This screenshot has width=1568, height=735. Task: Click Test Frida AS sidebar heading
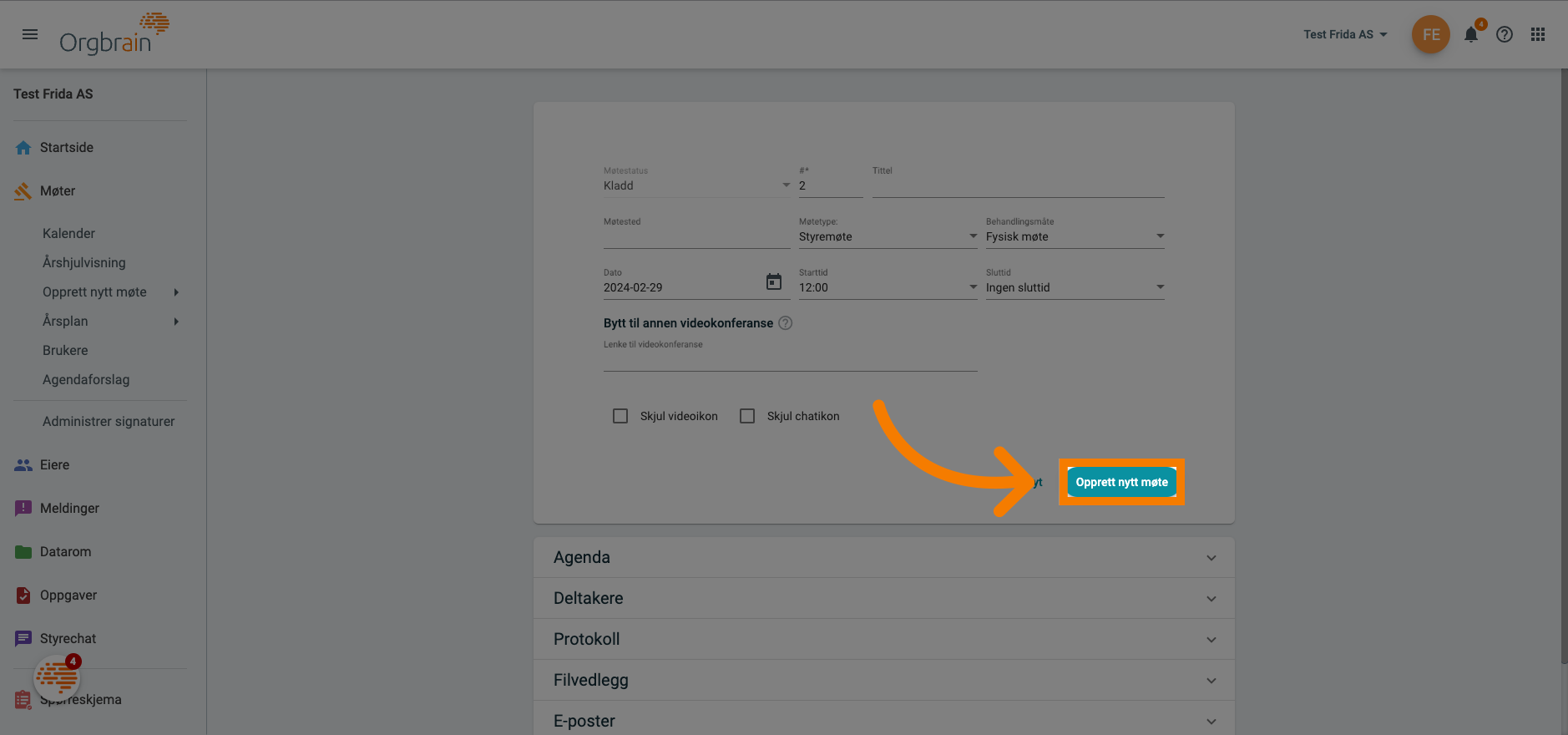[53, 94]
